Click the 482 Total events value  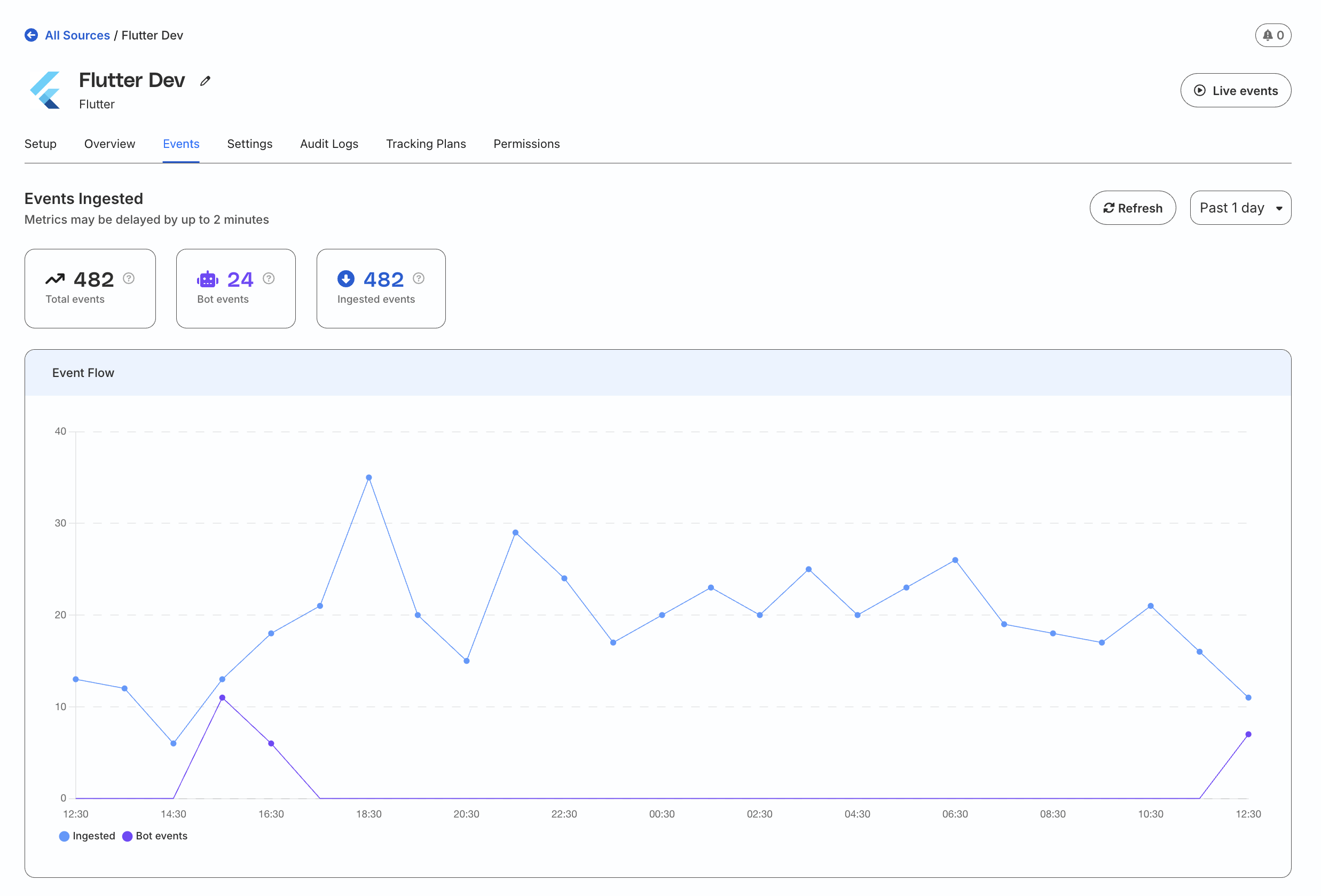pos(94,280)
